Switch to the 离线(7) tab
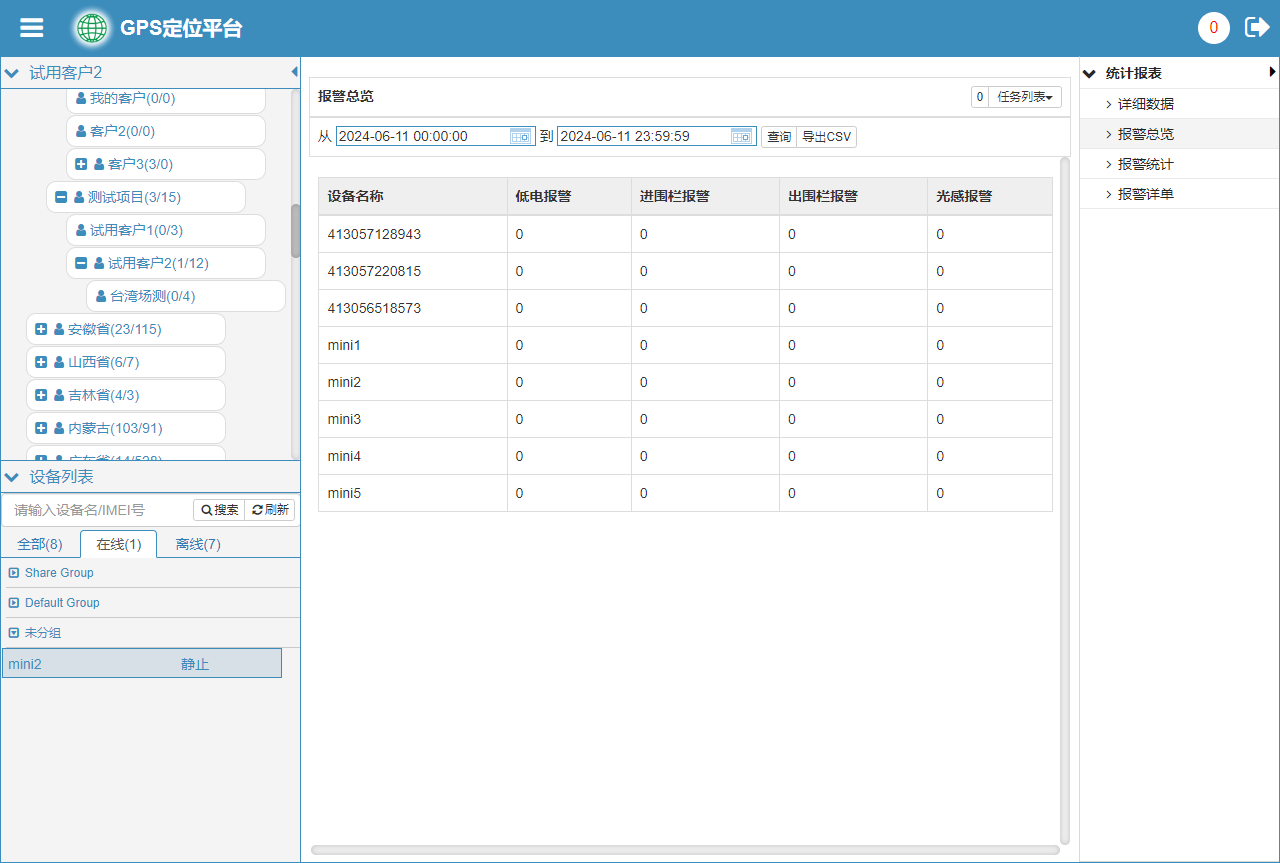Image resolution: width=1280 pixels, height=863 pixels. point(198,544)
